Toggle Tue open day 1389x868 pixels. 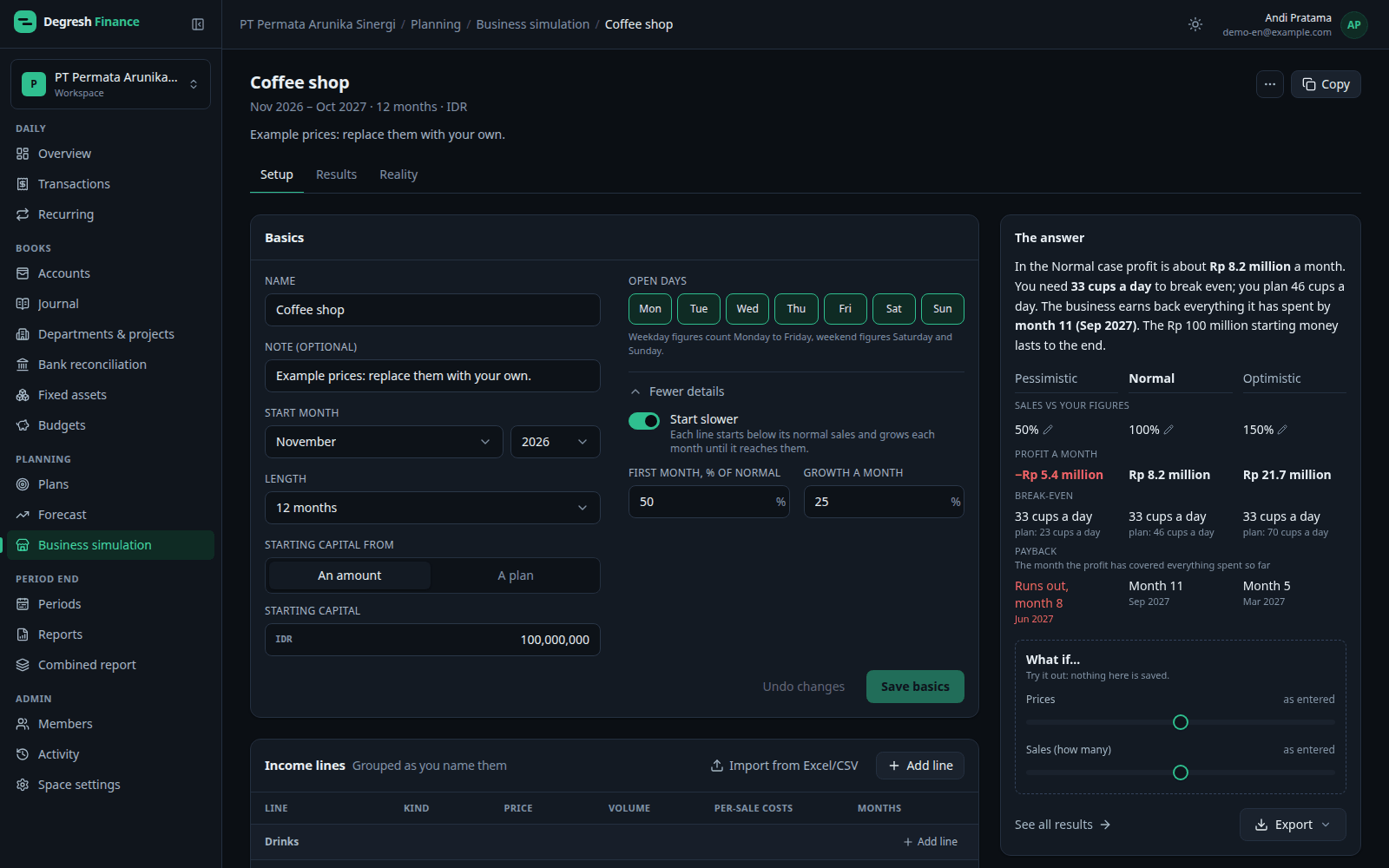click(x=699, y=309)
